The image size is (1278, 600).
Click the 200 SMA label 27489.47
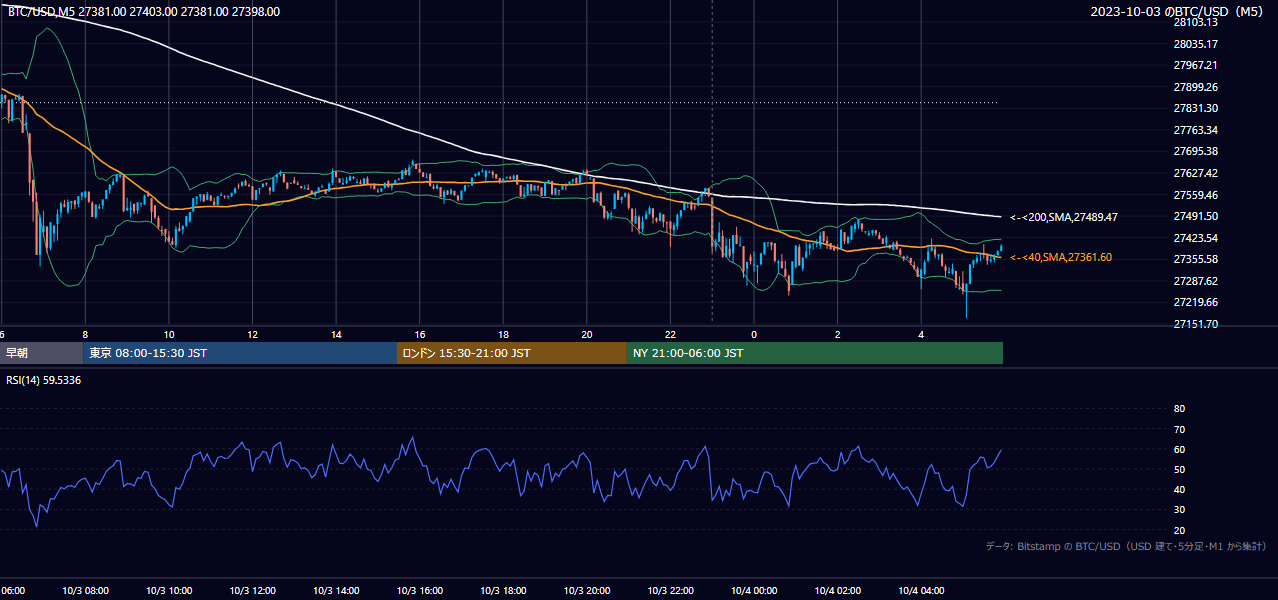pyautogui.click(x=1064, y=217)
